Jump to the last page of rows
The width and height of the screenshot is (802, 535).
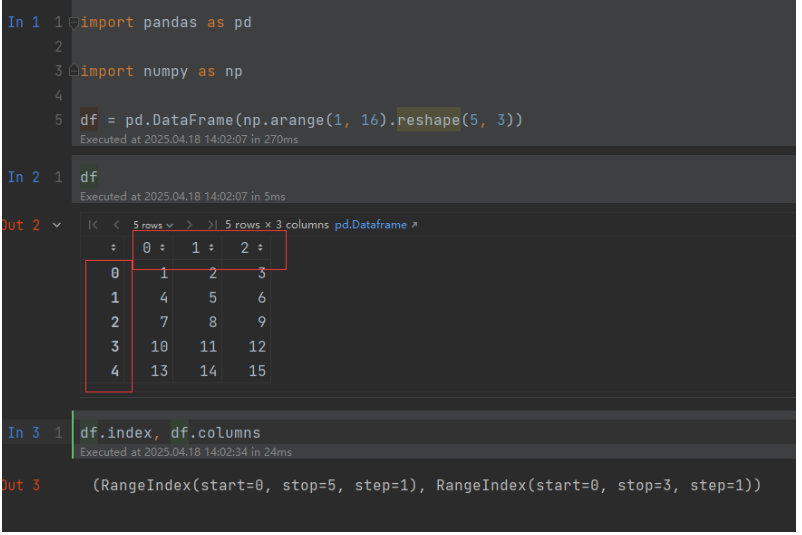pyautogui.click(x=212, y=225)
